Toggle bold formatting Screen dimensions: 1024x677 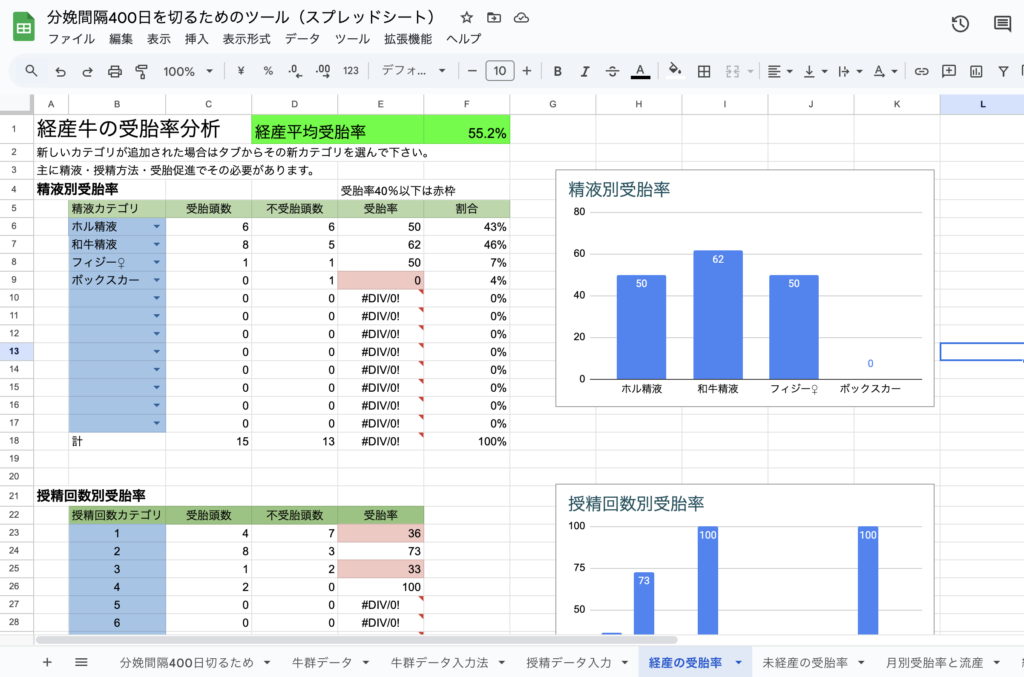(x=558, y=71)
